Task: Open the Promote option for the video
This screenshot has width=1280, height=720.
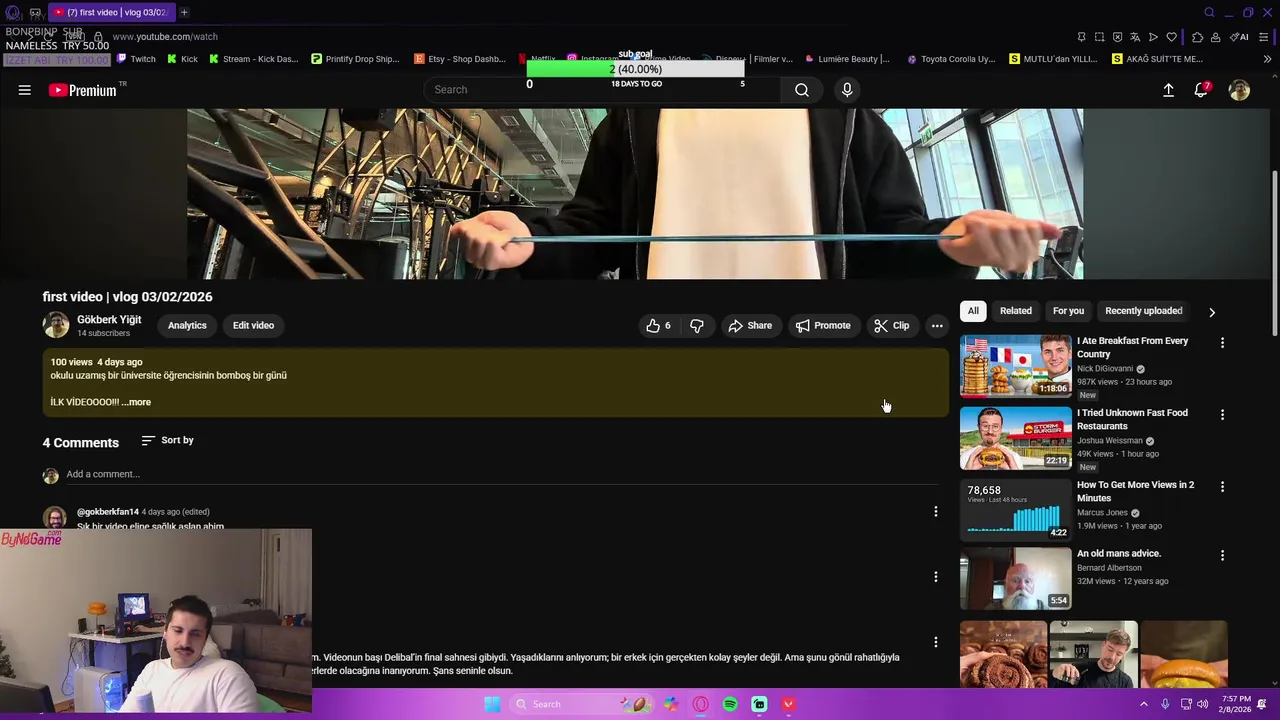Action: pos(823,325)
